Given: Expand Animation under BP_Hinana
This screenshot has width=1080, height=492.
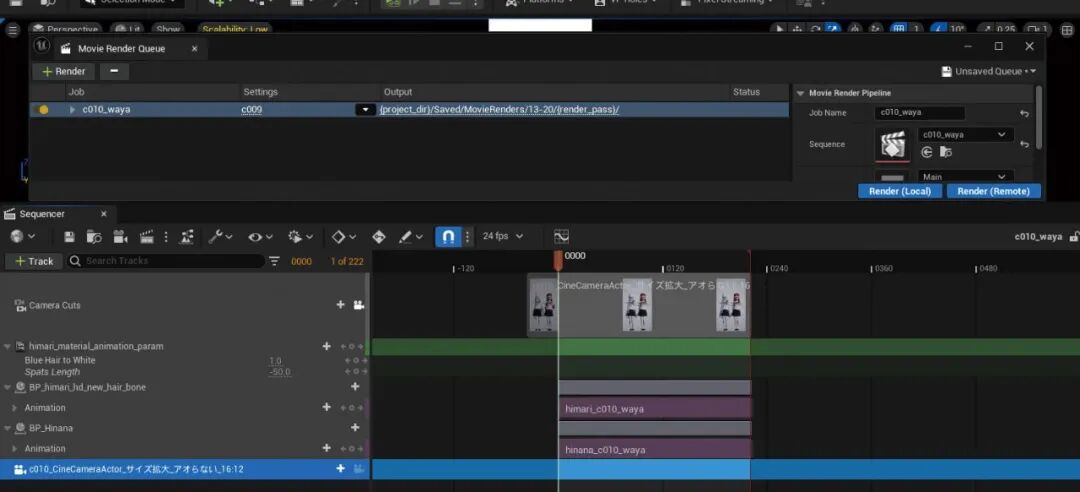Looking at the screenshot, I should [14, 449].
